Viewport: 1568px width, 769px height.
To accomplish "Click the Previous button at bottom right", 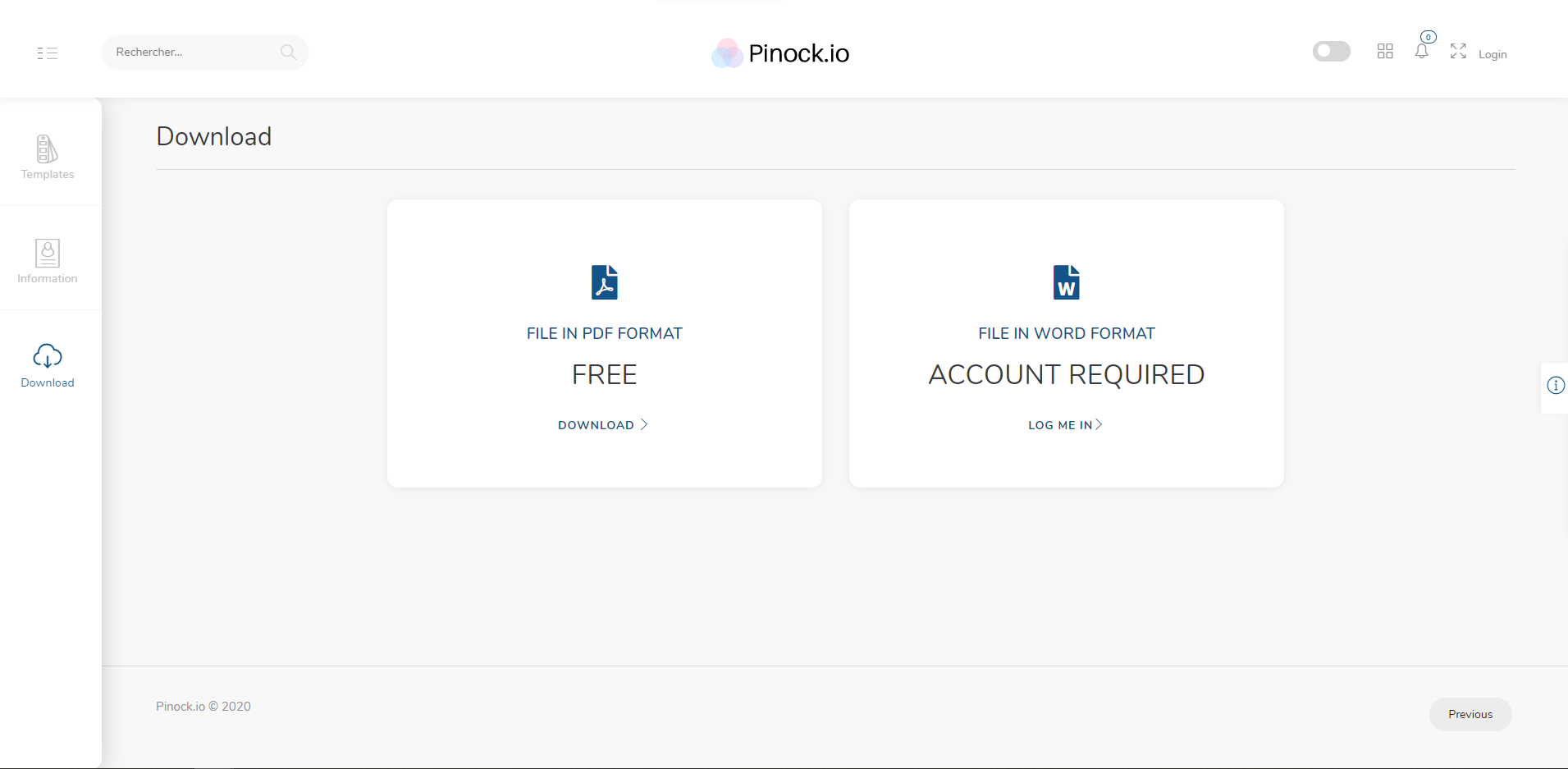I will tap(1470, 713).
